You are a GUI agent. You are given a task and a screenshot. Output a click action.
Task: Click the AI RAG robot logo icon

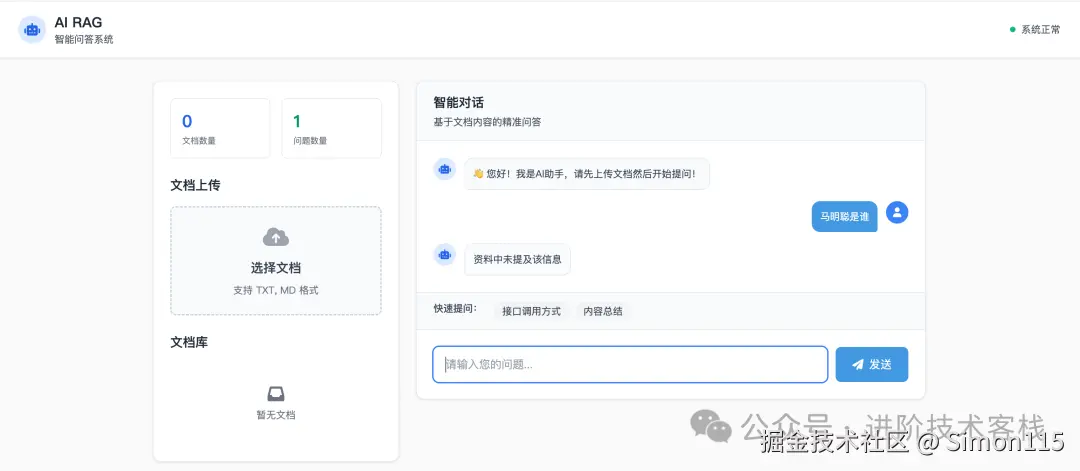point(32,30)
